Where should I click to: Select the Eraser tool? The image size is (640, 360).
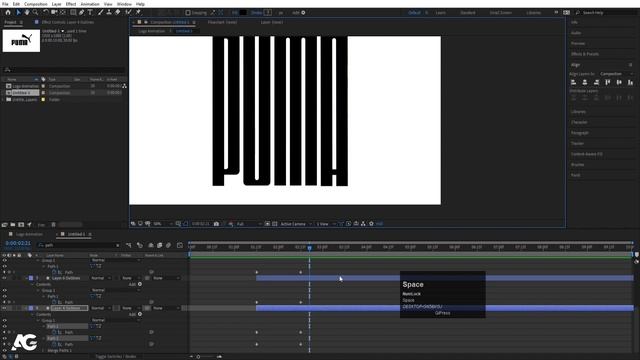118,13
